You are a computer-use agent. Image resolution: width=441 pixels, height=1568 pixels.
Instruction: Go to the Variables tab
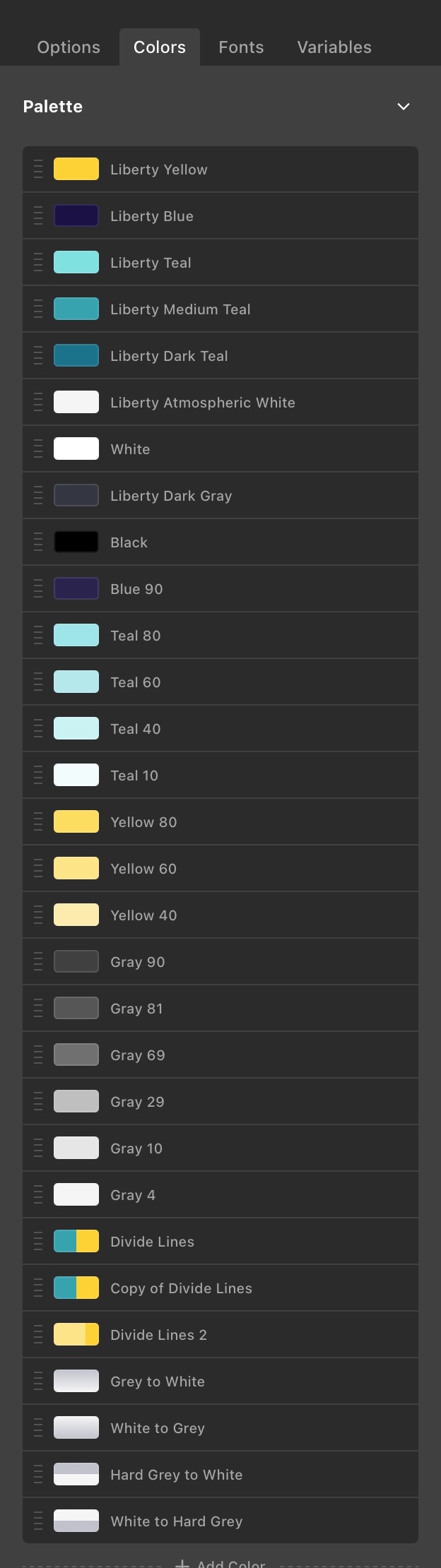[334, 47]
